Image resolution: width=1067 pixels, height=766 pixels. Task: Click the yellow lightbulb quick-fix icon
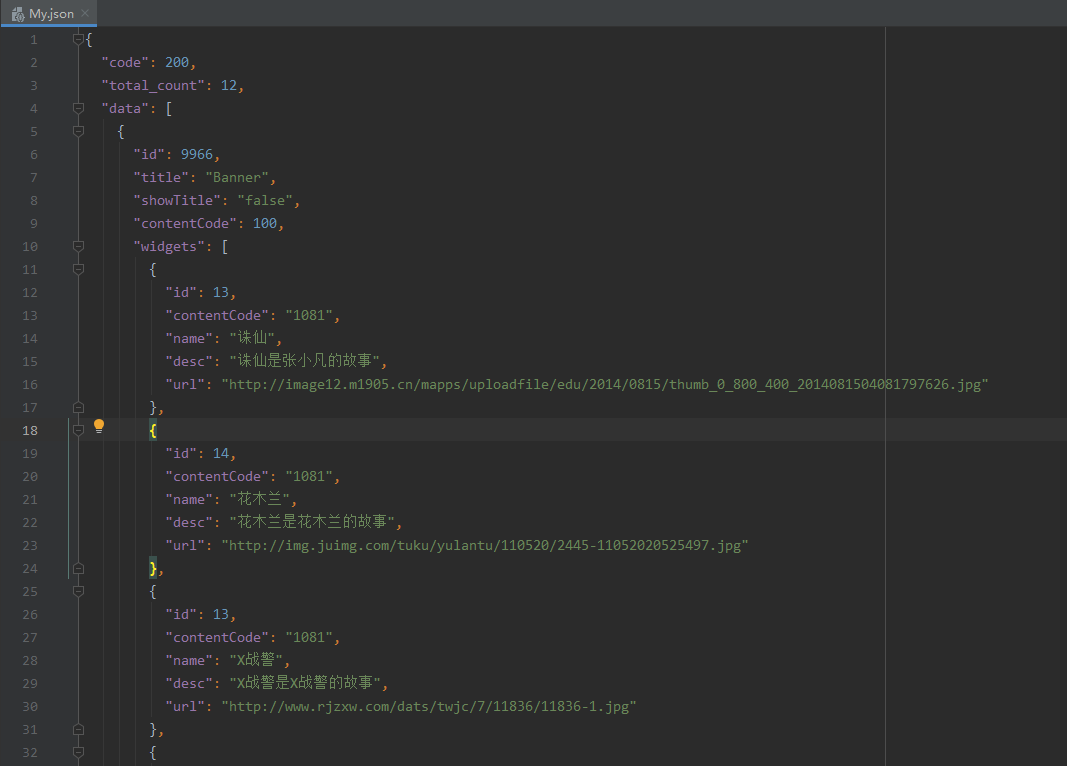point(99,427)
